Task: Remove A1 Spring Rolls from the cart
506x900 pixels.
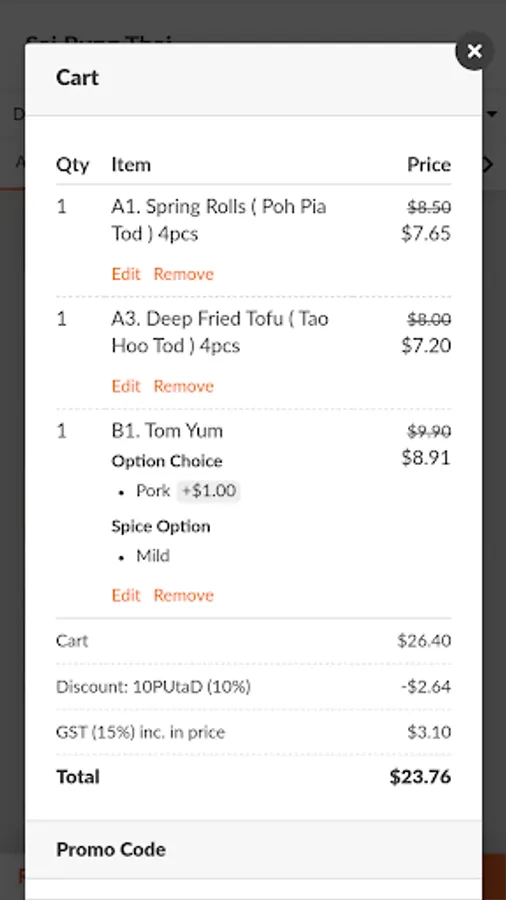Action: (x=184, y=274)
